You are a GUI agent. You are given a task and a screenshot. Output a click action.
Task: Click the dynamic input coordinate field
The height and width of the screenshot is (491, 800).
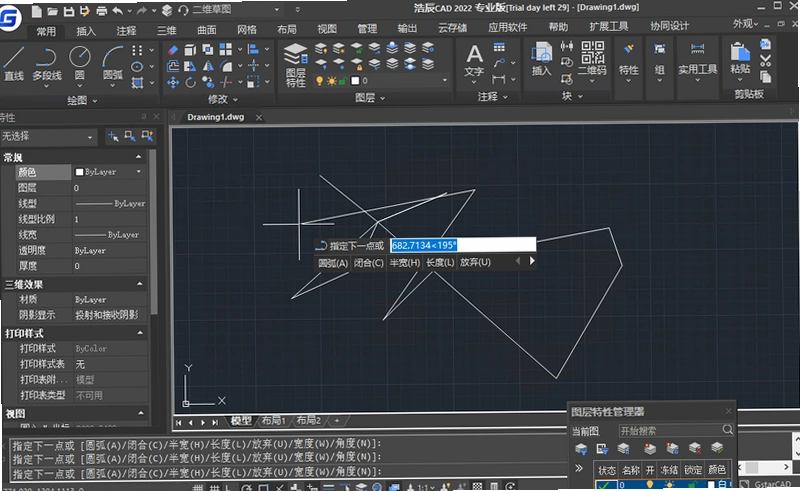click(x=463, y=245)
